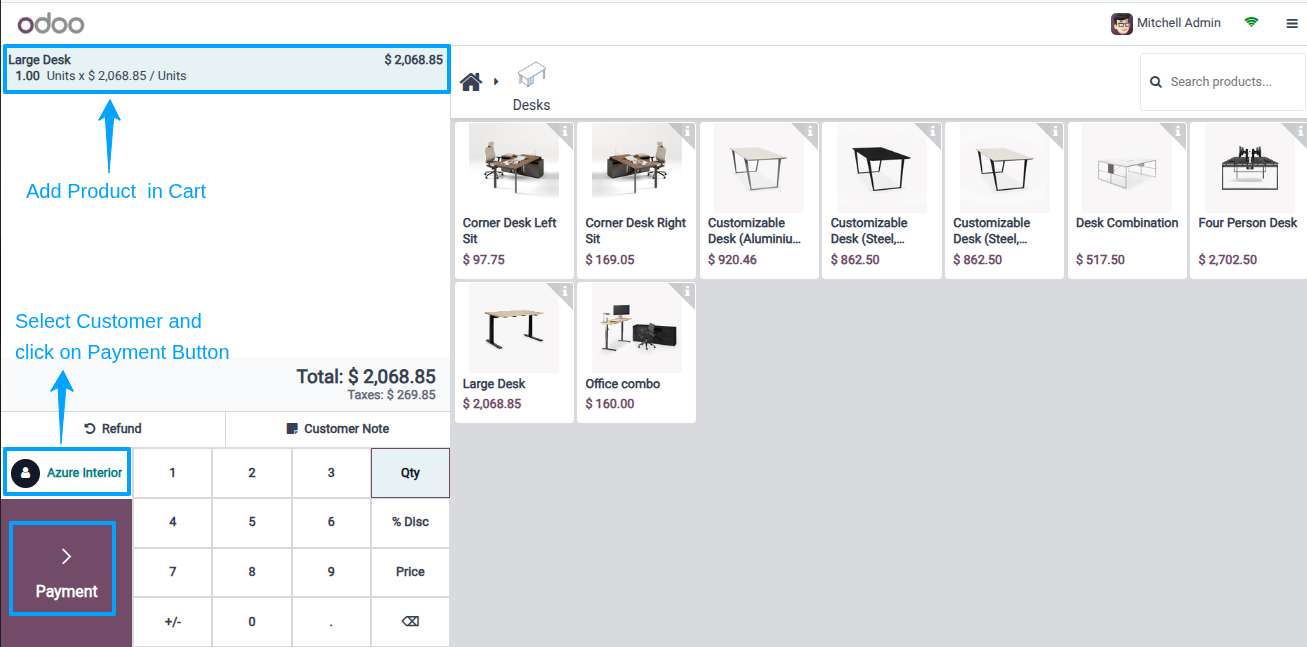Image resolution: width=1307 pixels, height=647 pixels.
Task: Select the Desks category breadcrumb icon
Action: pos(532,75)
